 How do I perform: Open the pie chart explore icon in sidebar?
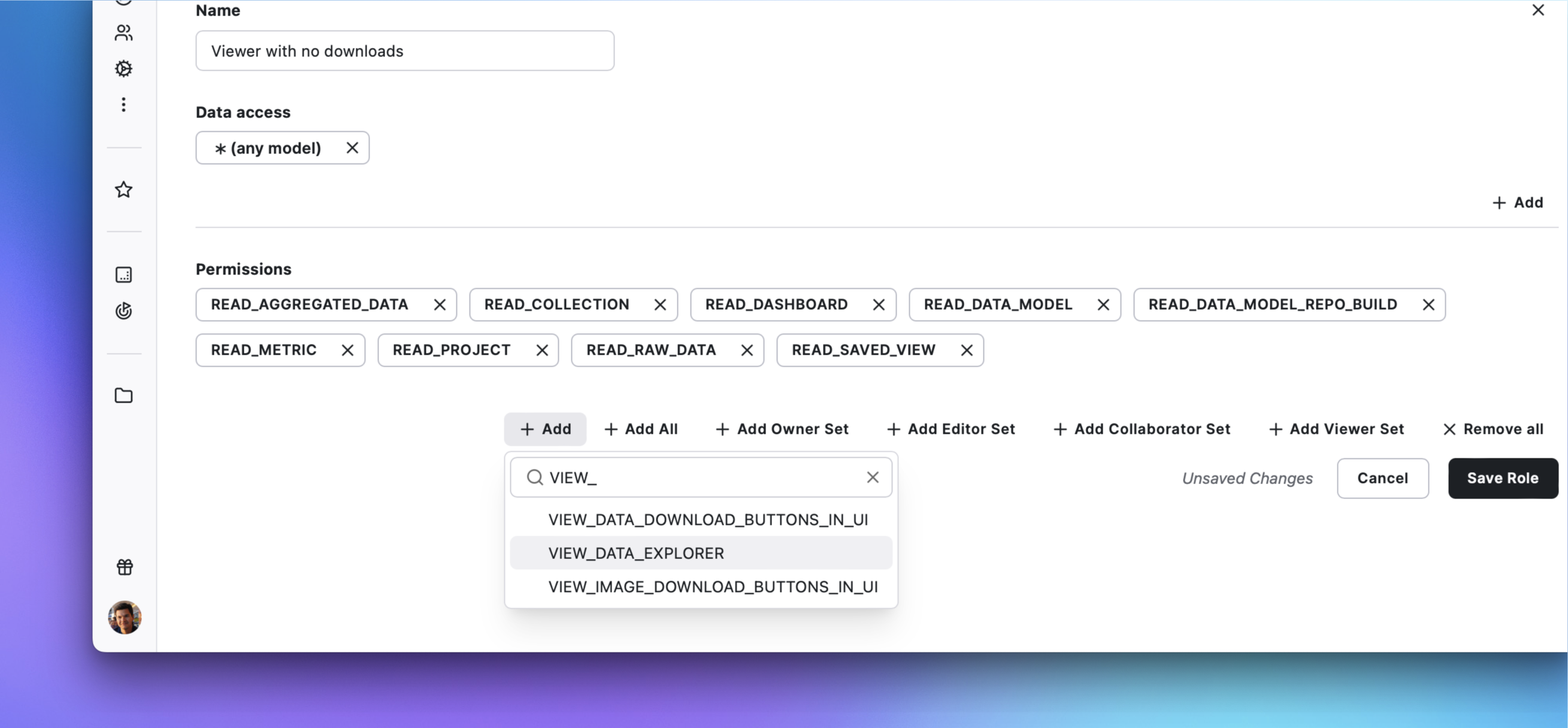pos(123,311)
